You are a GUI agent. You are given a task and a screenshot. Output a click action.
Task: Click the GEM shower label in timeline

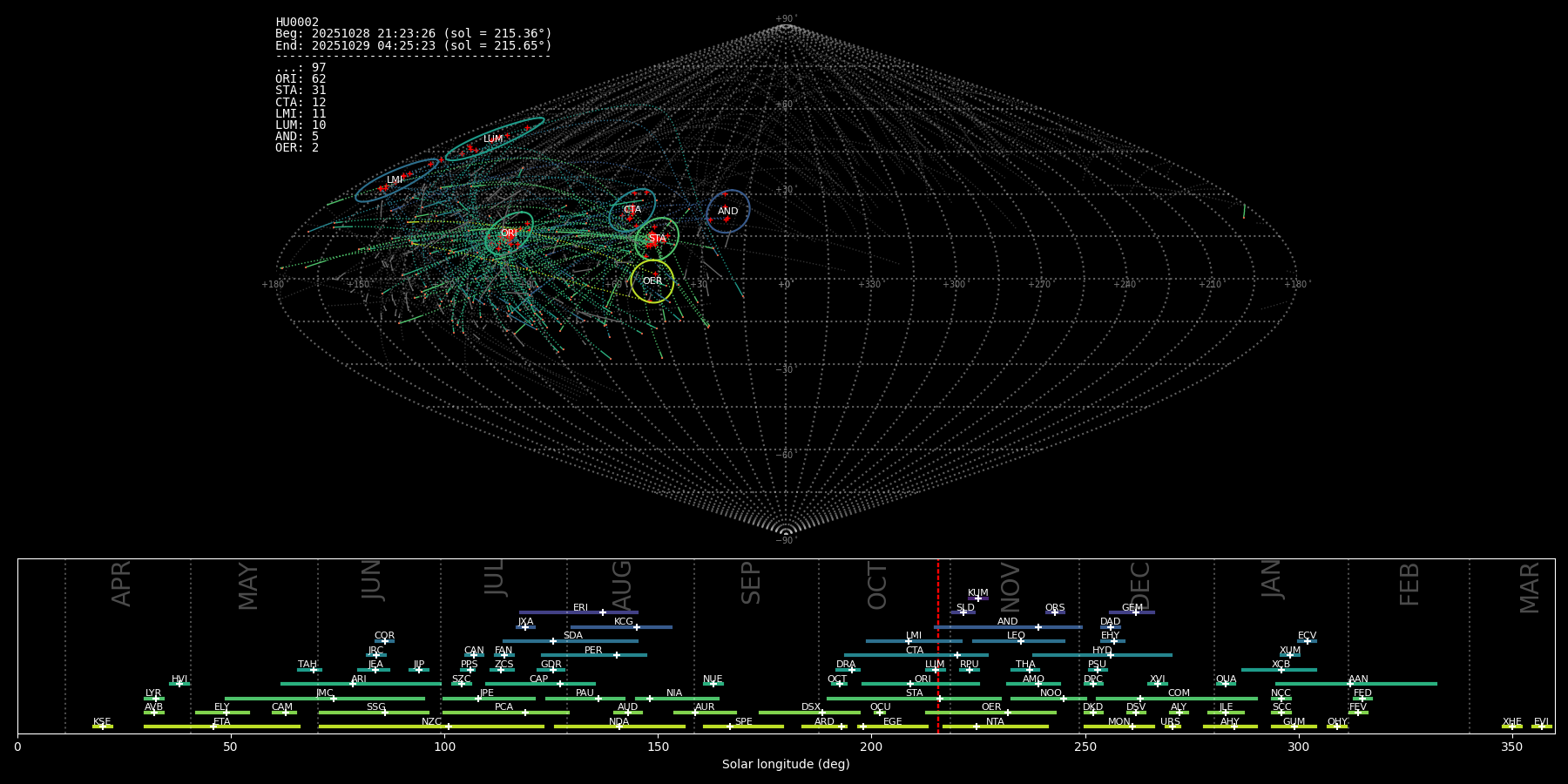coord(1132,608)
